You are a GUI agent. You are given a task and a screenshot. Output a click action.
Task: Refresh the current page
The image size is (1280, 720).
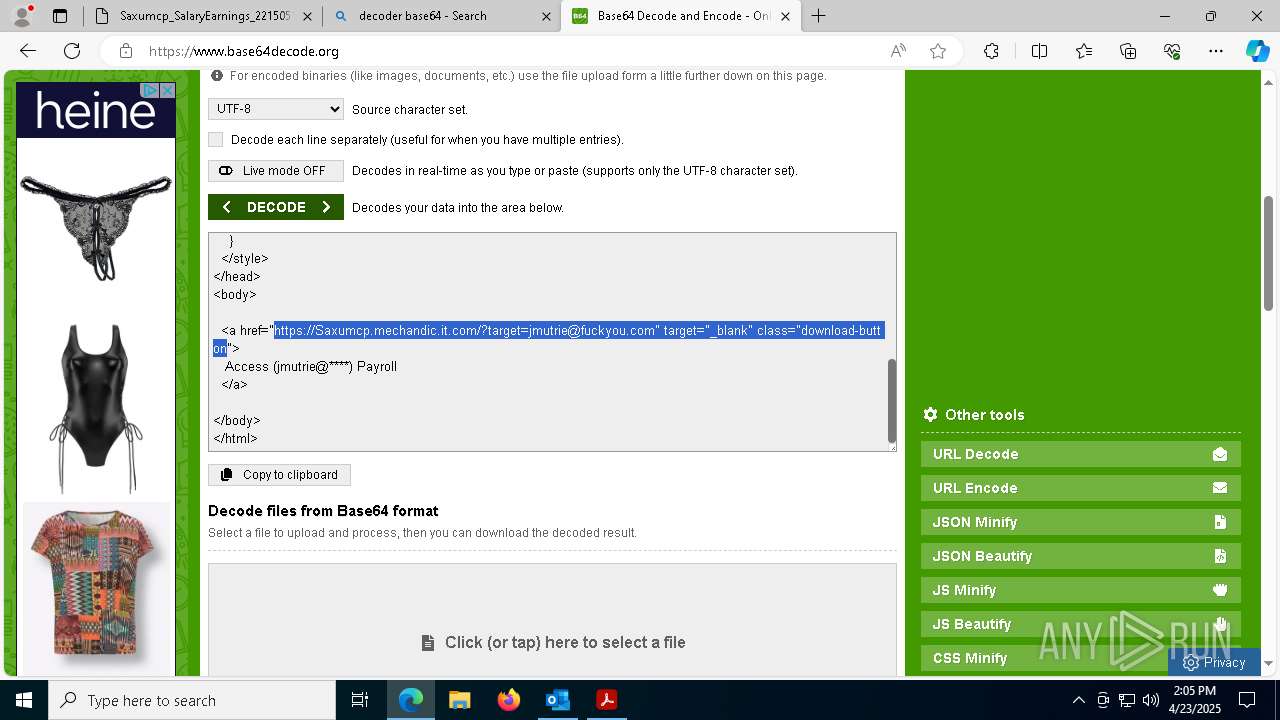click(72, 51)
